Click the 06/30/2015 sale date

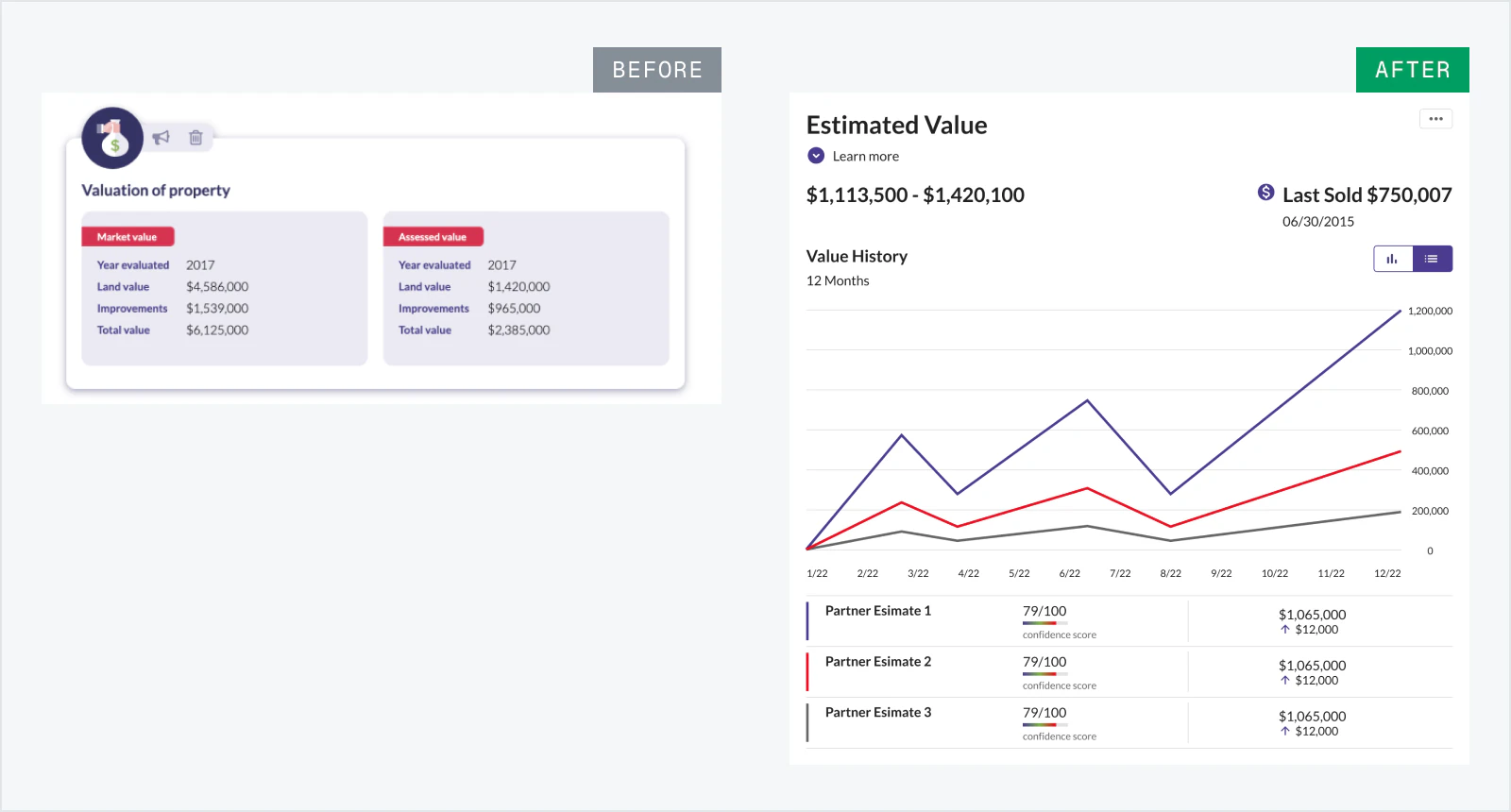[1318, 222]
